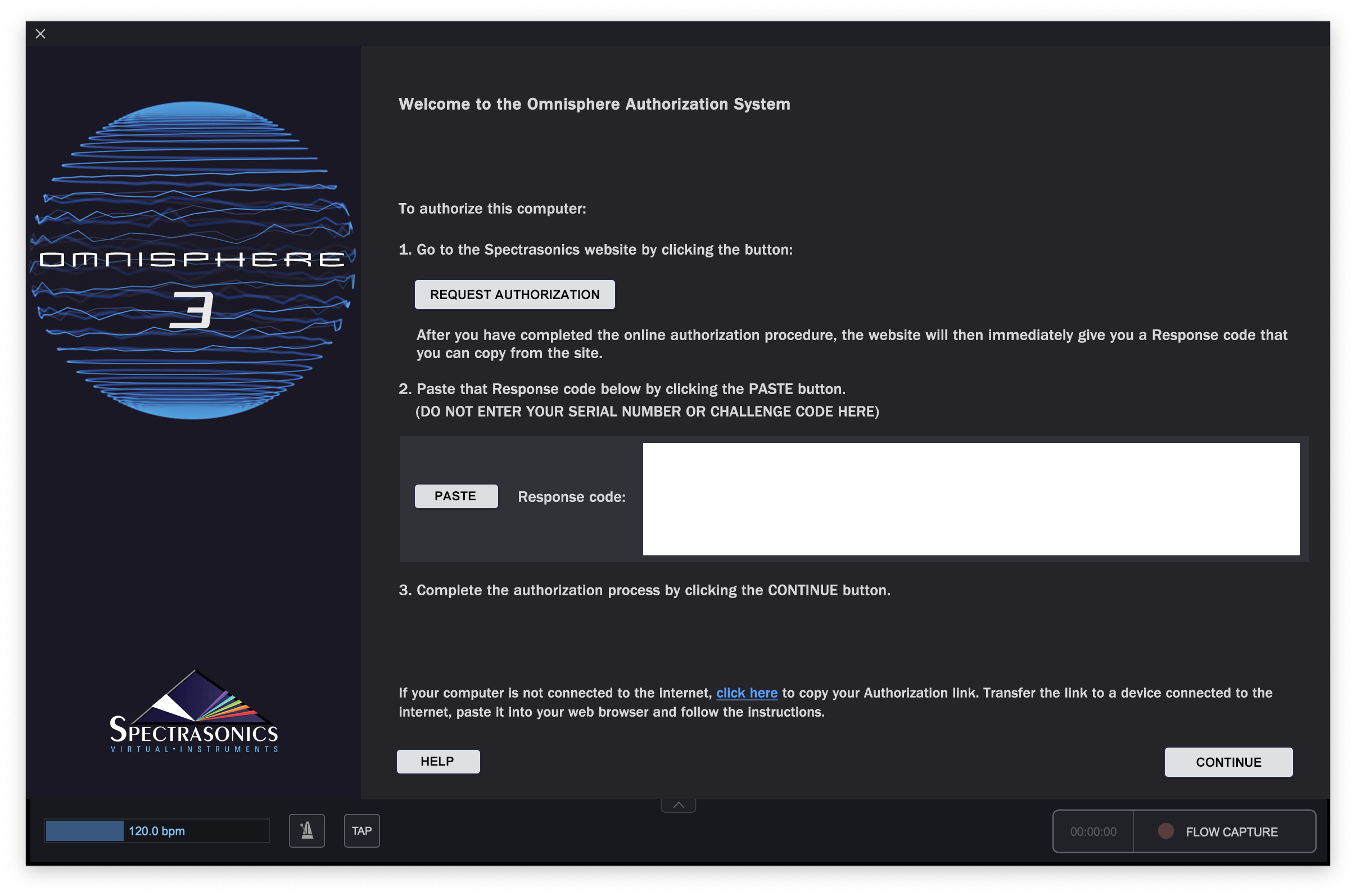1356x896 pixels.
Task: Click the Spectrasonics prism logo
Action: click(x=195, y=712)
